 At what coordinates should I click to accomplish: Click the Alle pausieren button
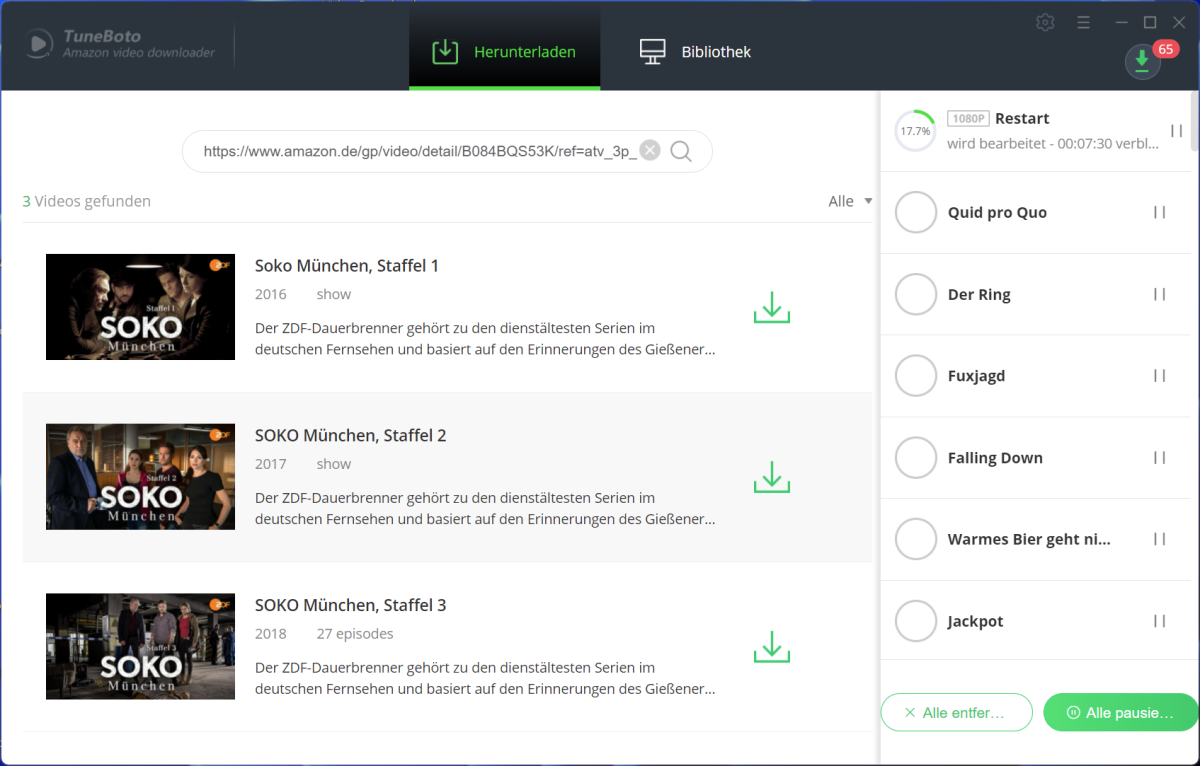pos(1119,712)
